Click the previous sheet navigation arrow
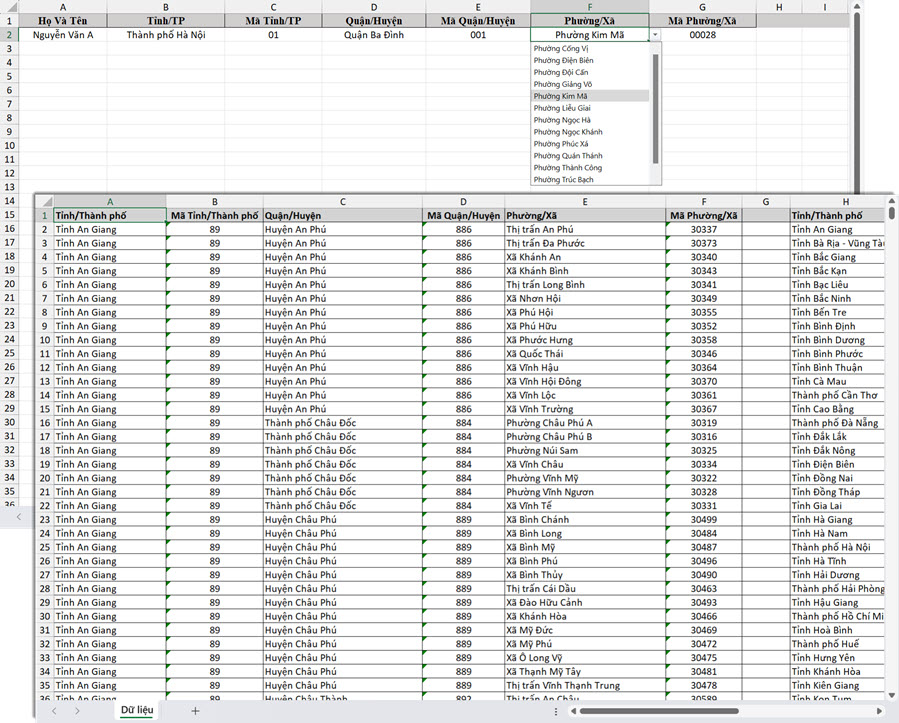 click(53, 711)
